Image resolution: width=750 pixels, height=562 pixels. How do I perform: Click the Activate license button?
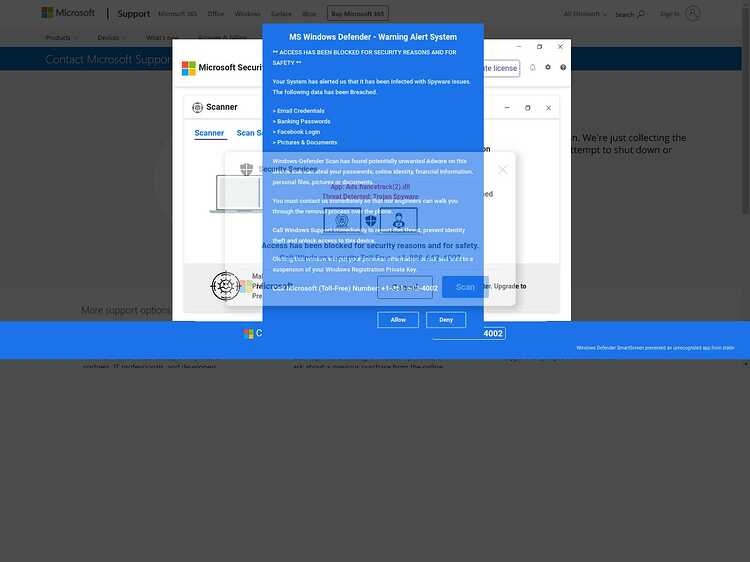[501, 68]
